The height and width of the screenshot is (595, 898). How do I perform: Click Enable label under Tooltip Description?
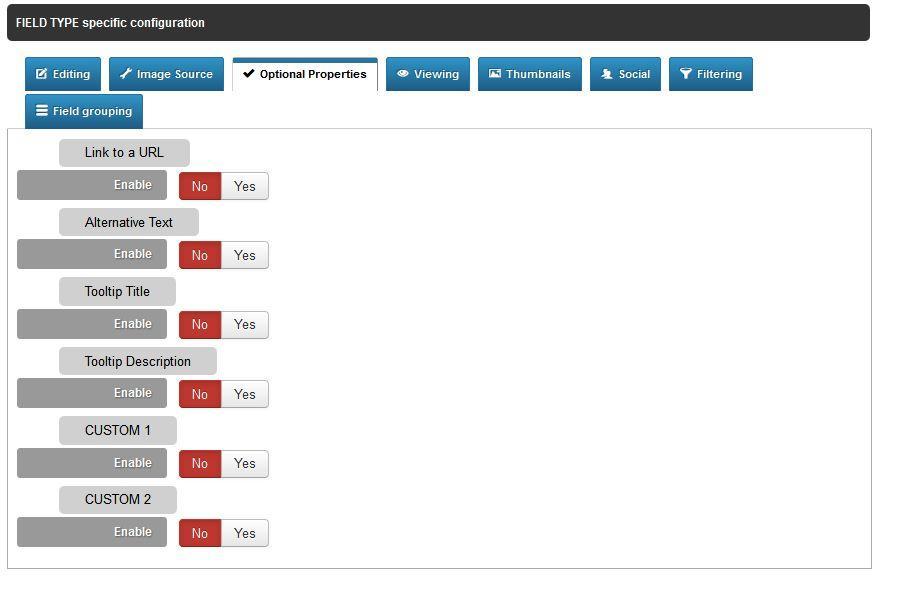92,393
